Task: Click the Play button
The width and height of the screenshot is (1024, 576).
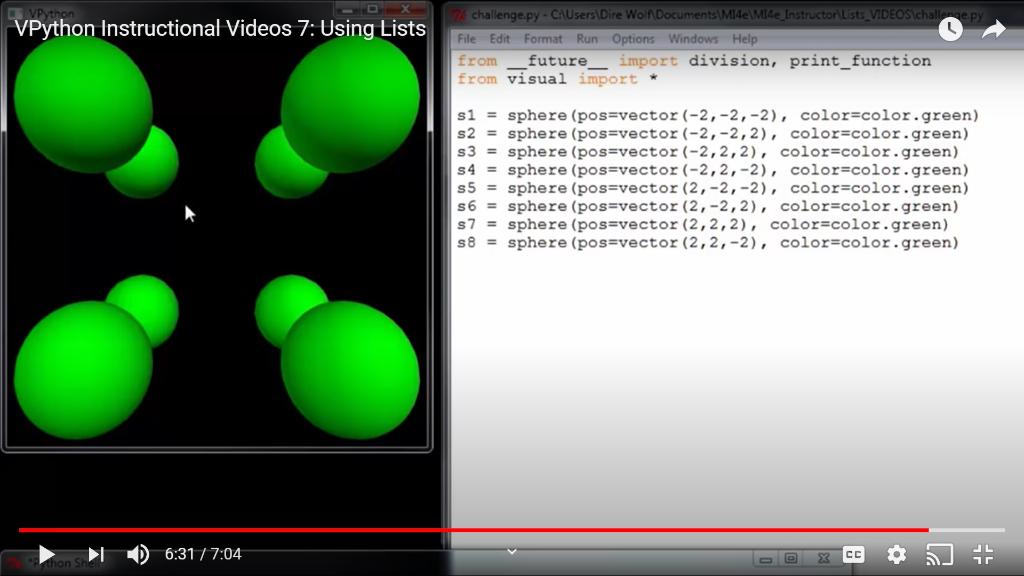Action: point(46,554)
